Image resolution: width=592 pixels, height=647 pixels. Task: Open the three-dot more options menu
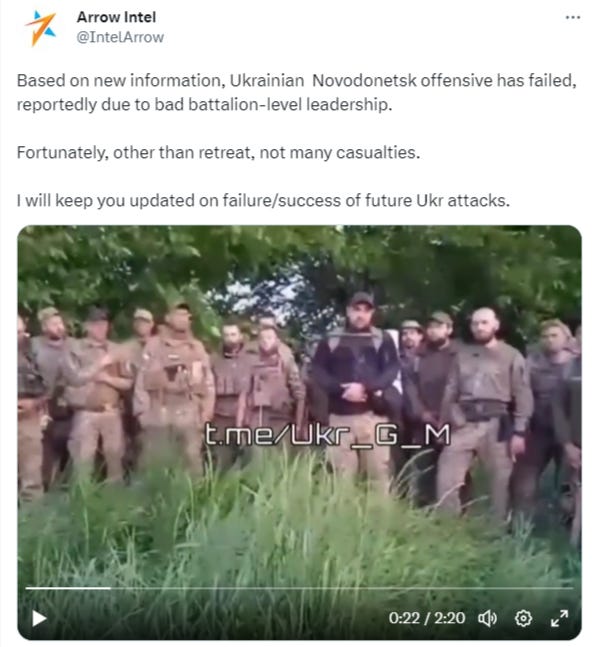click(573, 17)
